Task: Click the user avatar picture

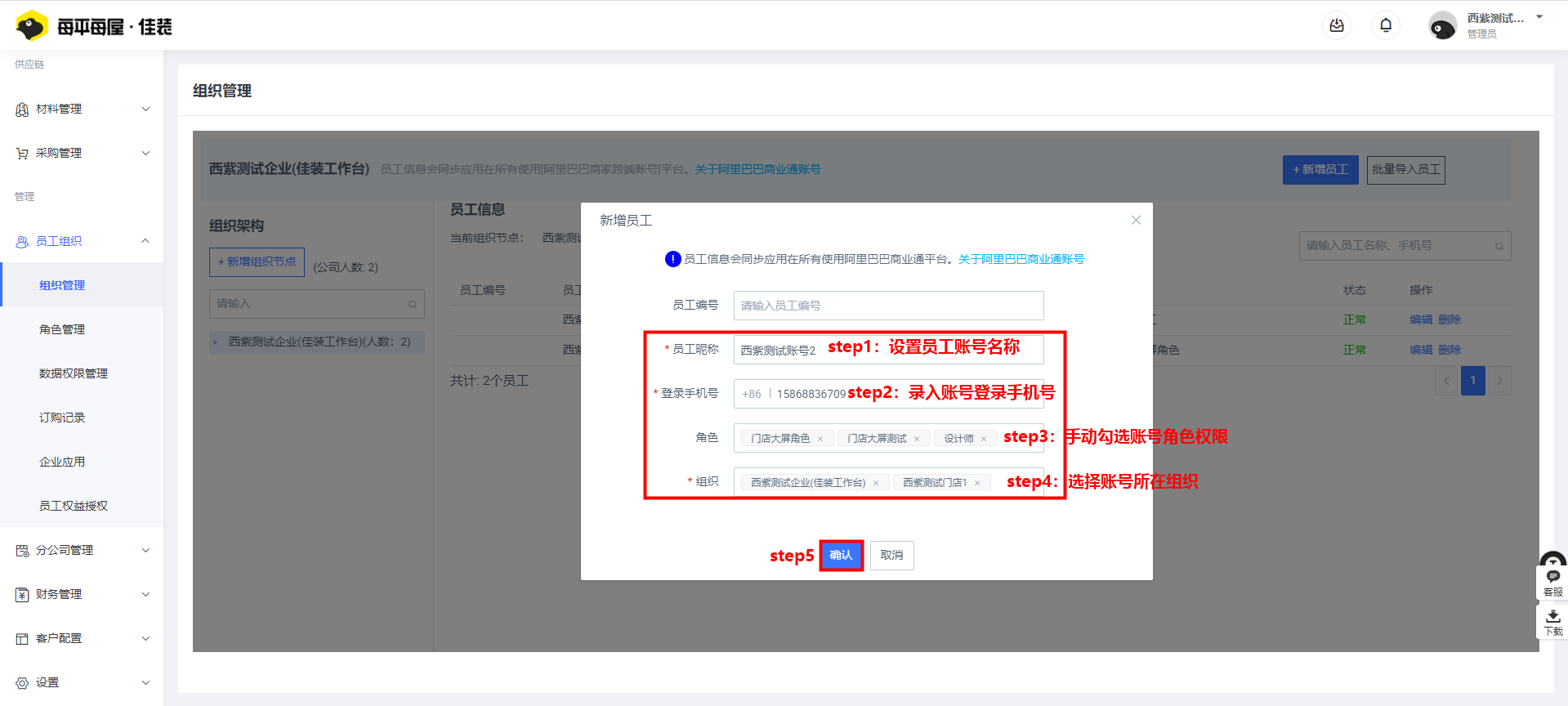Action: (x=1442, y=25)
